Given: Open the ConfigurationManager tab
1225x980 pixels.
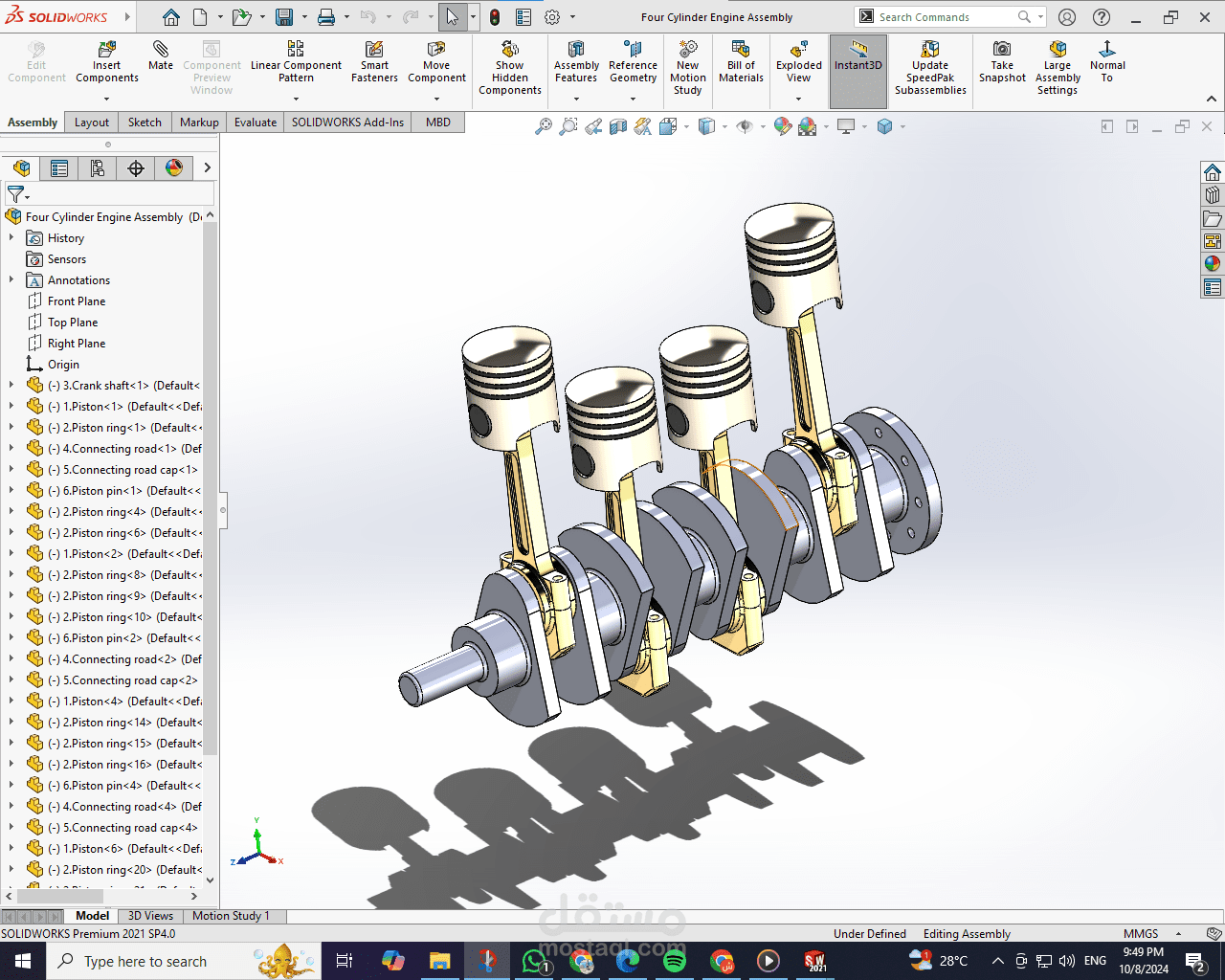Looking at the screenshot, I should pos(98,168).
